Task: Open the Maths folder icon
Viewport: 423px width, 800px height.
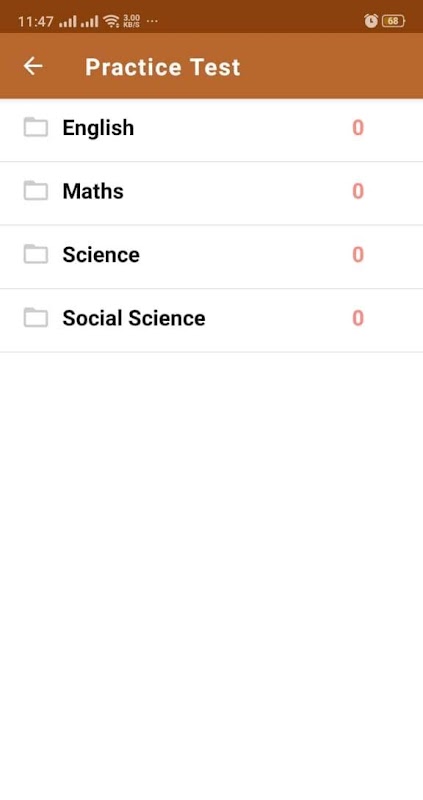Action: tap(36, 191)
